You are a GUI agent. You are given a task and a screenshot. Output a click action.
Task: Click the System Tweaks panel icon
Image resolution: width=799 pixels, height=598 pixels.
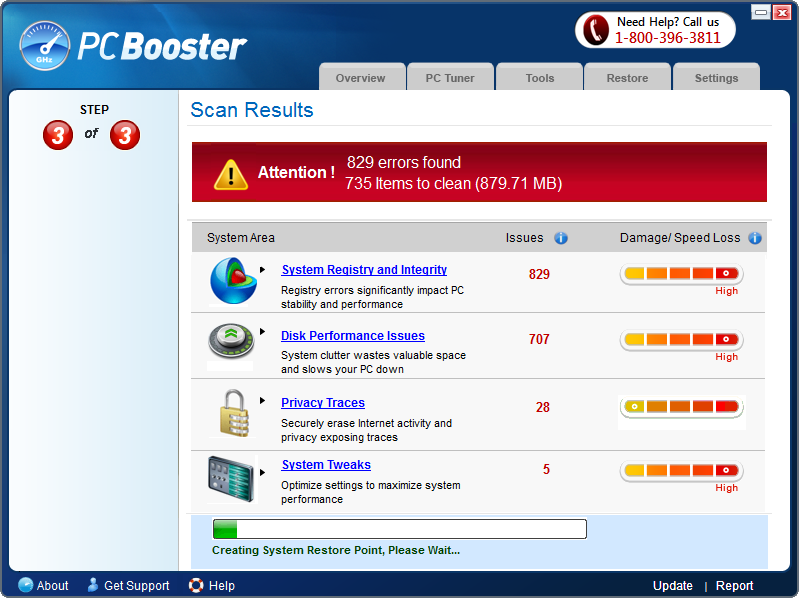pos(231,479)
